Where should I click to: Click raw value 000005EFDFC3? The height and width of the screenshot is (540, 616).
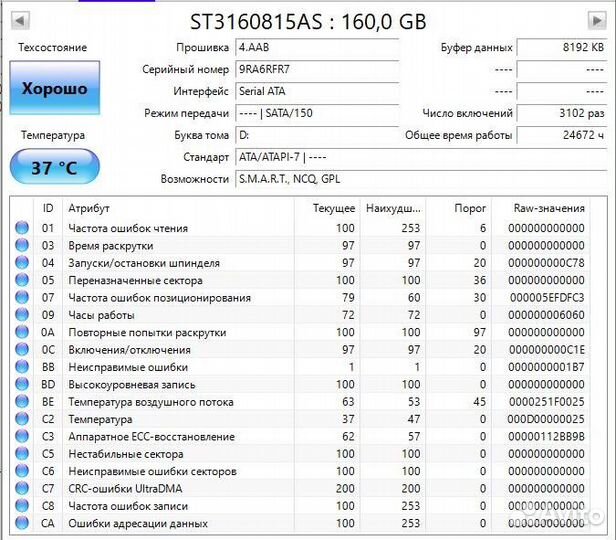click(x=547, y=297)
